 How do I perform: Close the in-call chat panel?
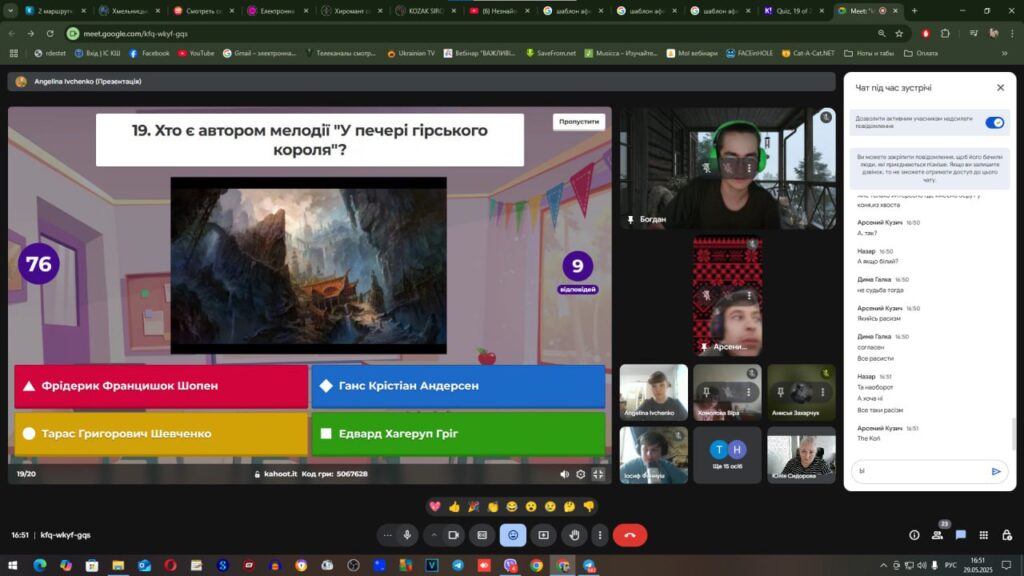tap(1000, 88)
